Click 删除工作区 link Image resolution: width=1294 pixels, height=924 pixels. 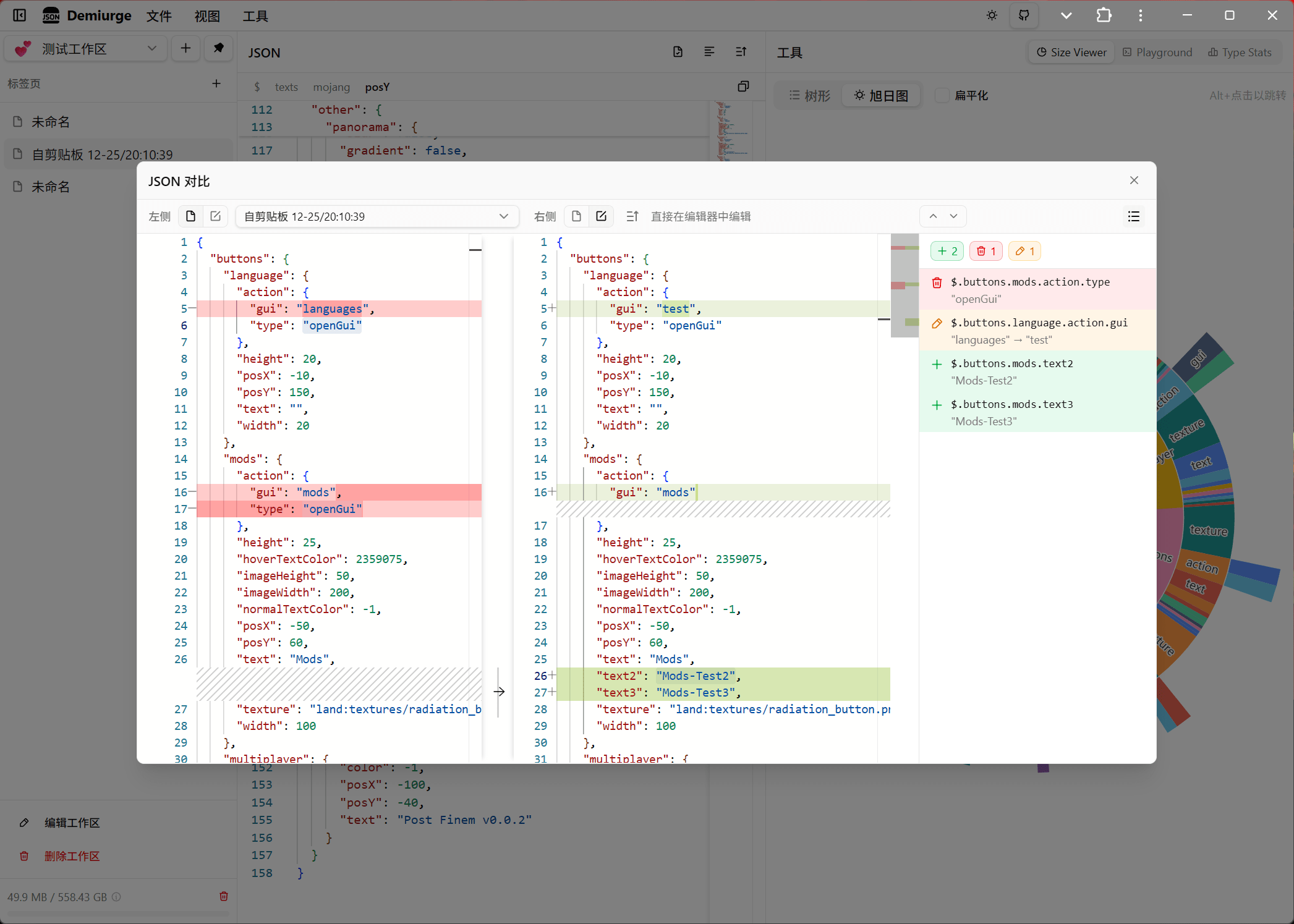[72, 856]
